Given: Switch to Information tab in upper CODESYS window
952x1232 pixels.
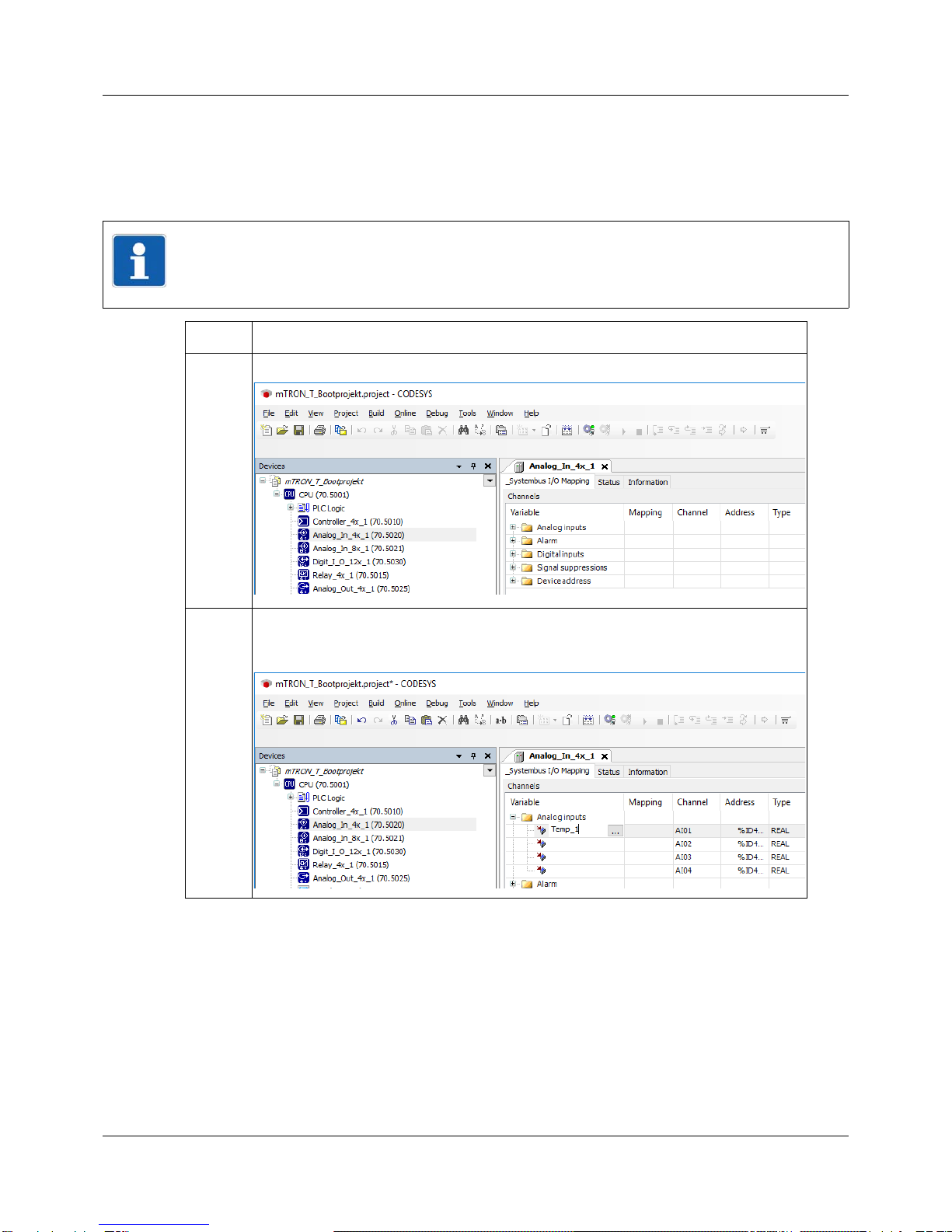Looking at the screenshot, I should [648, 482].
